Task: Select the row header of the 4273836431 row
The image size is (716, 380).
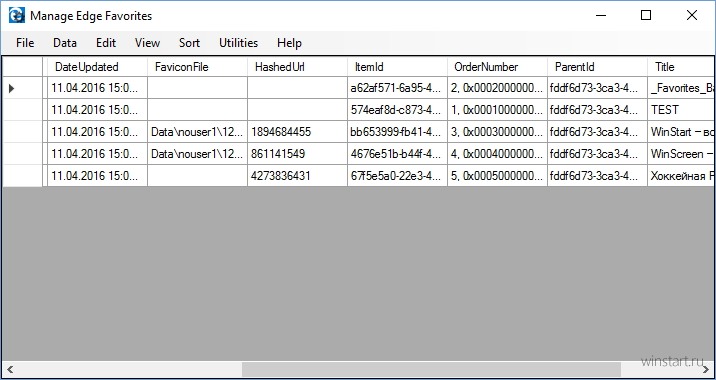Action: coord(22,176)
